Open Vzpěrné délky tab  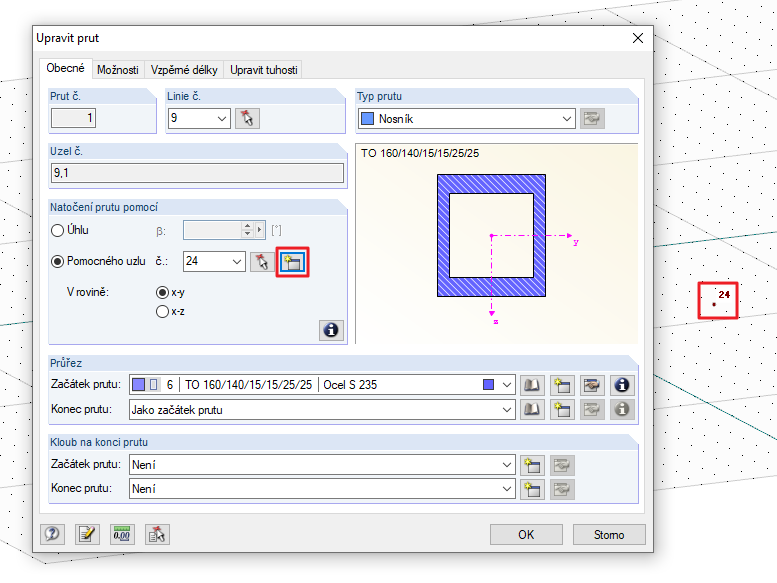(184, 70)
